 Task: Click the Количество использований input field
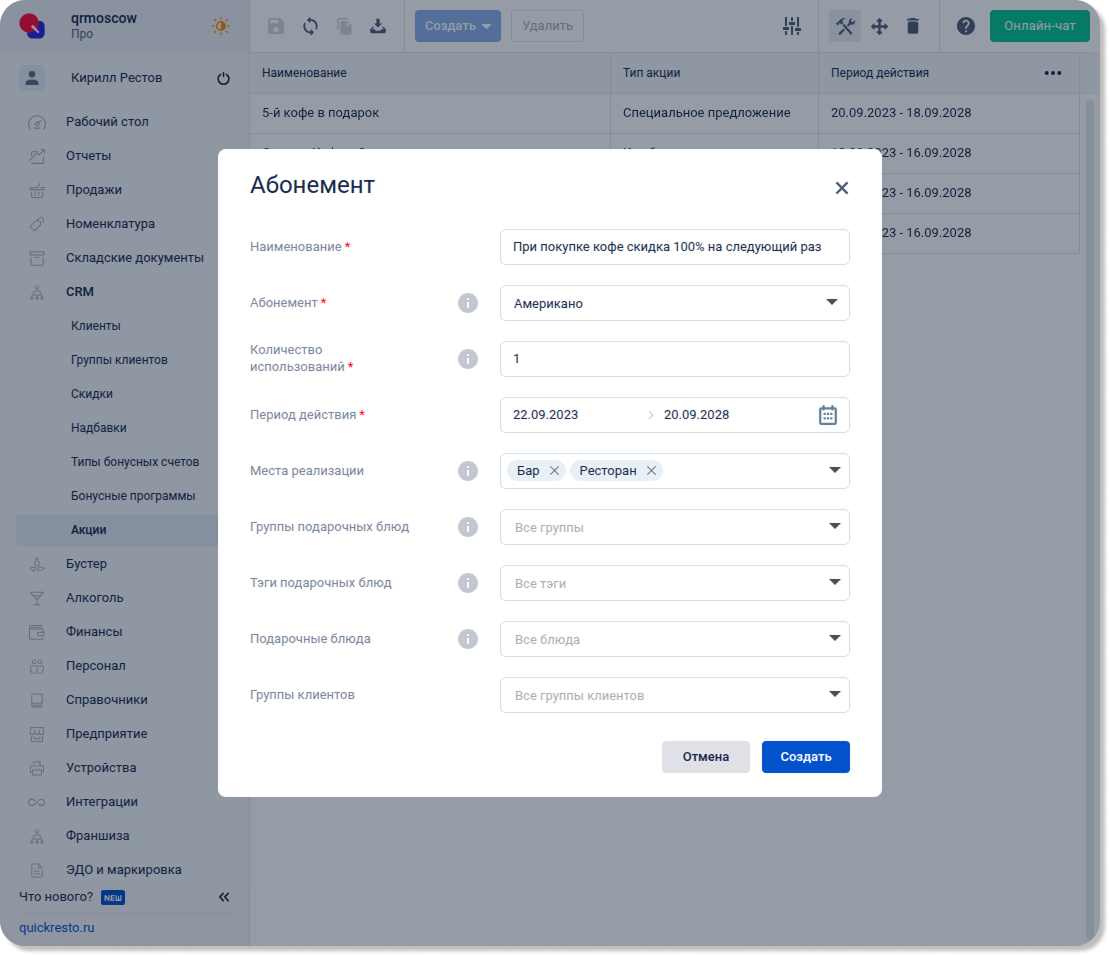tap(674, 359)
